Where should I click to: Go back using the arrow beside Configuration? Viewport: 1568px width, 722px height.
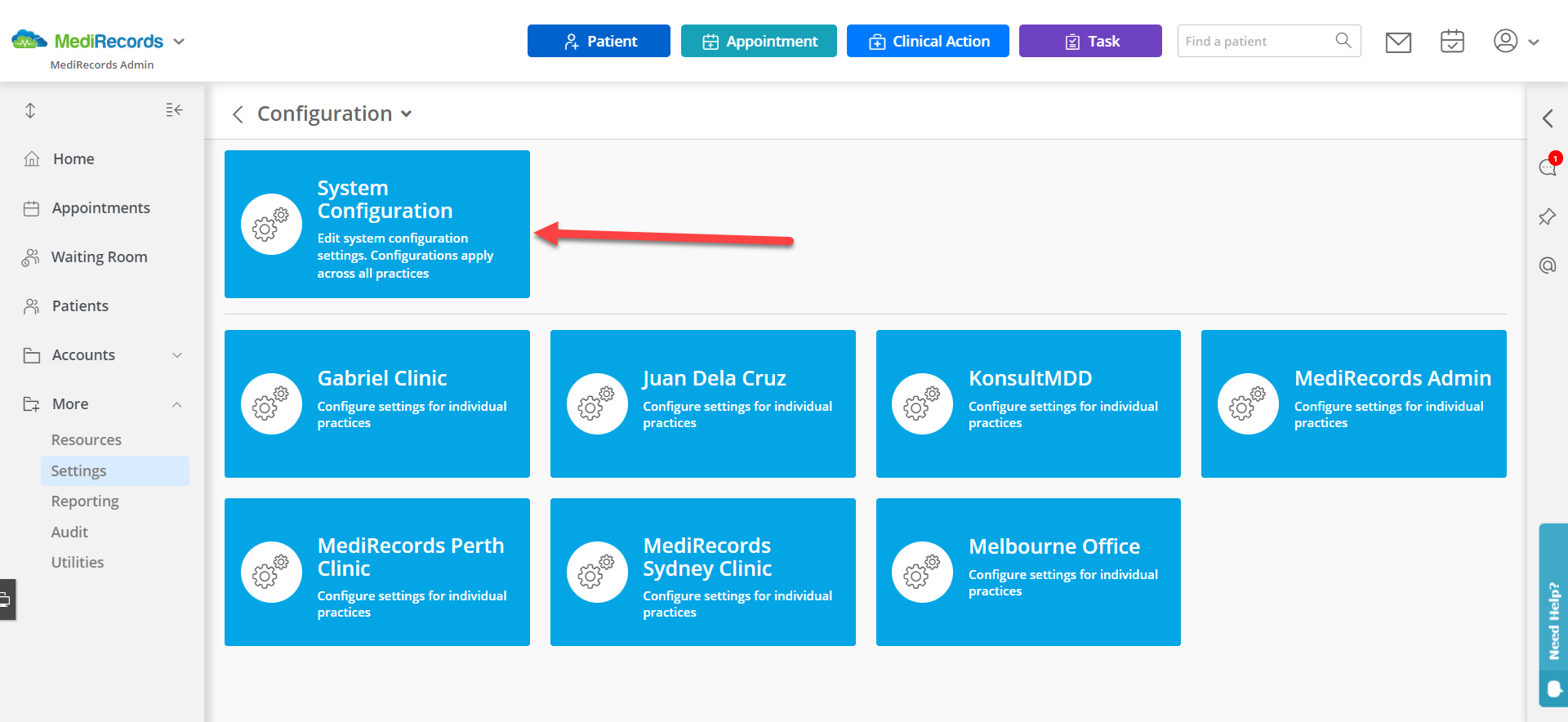[238, 114]
